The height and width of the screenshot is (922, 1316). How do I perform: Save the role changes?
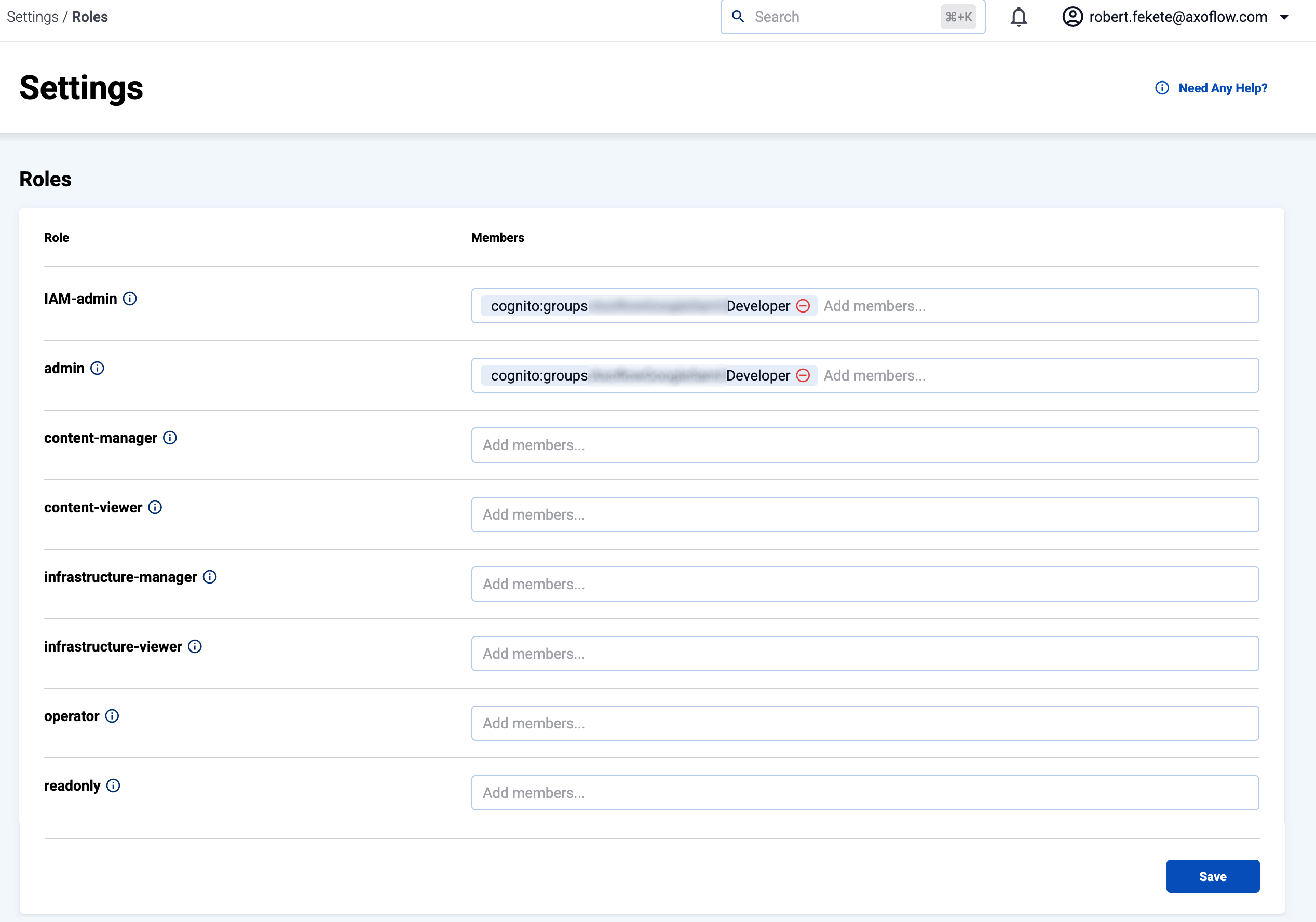1212,876
